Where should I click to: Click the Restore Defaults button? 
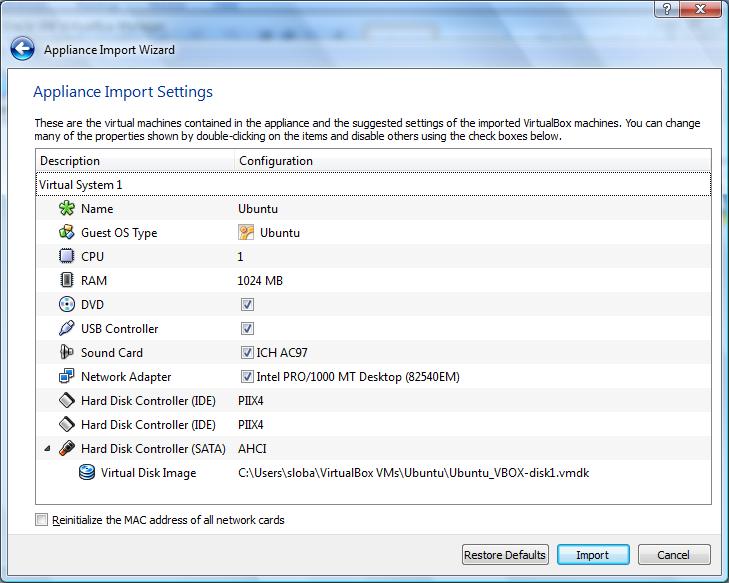(x=505, y=555)
